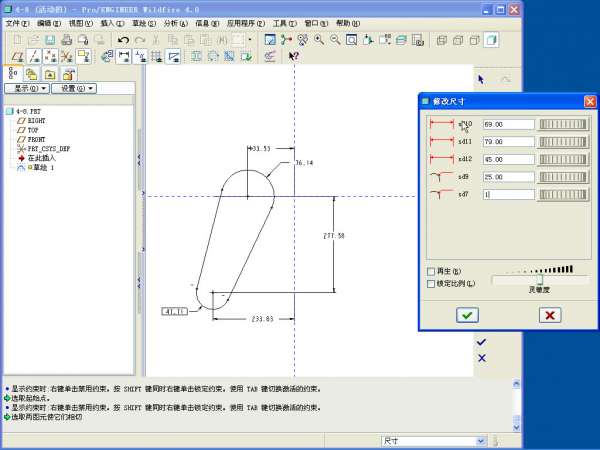Open the 视图 menu
The image size is (600, 450).
81,23
